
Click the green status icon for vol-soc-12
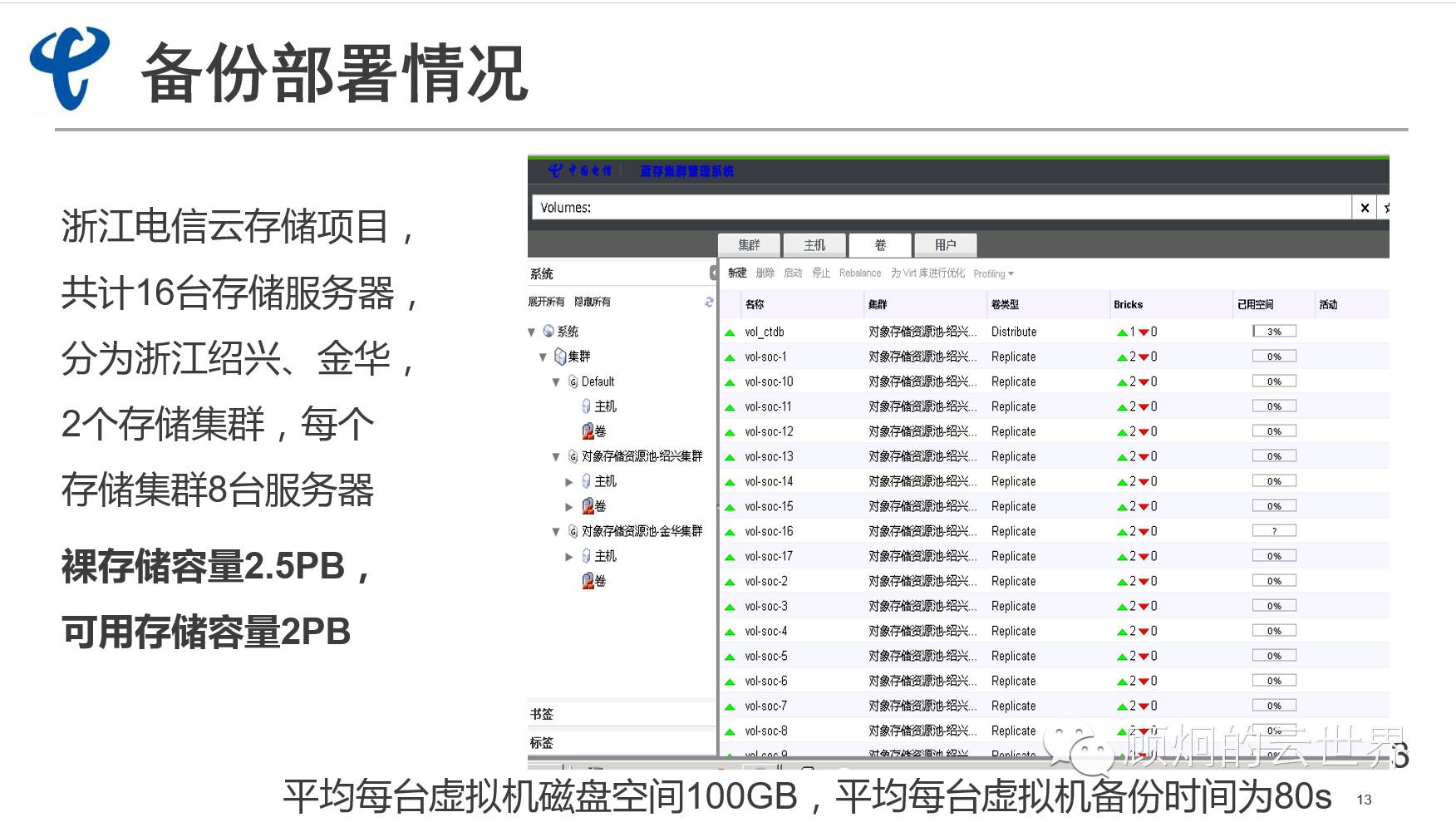pyautogui.click(x=730, y=432)
